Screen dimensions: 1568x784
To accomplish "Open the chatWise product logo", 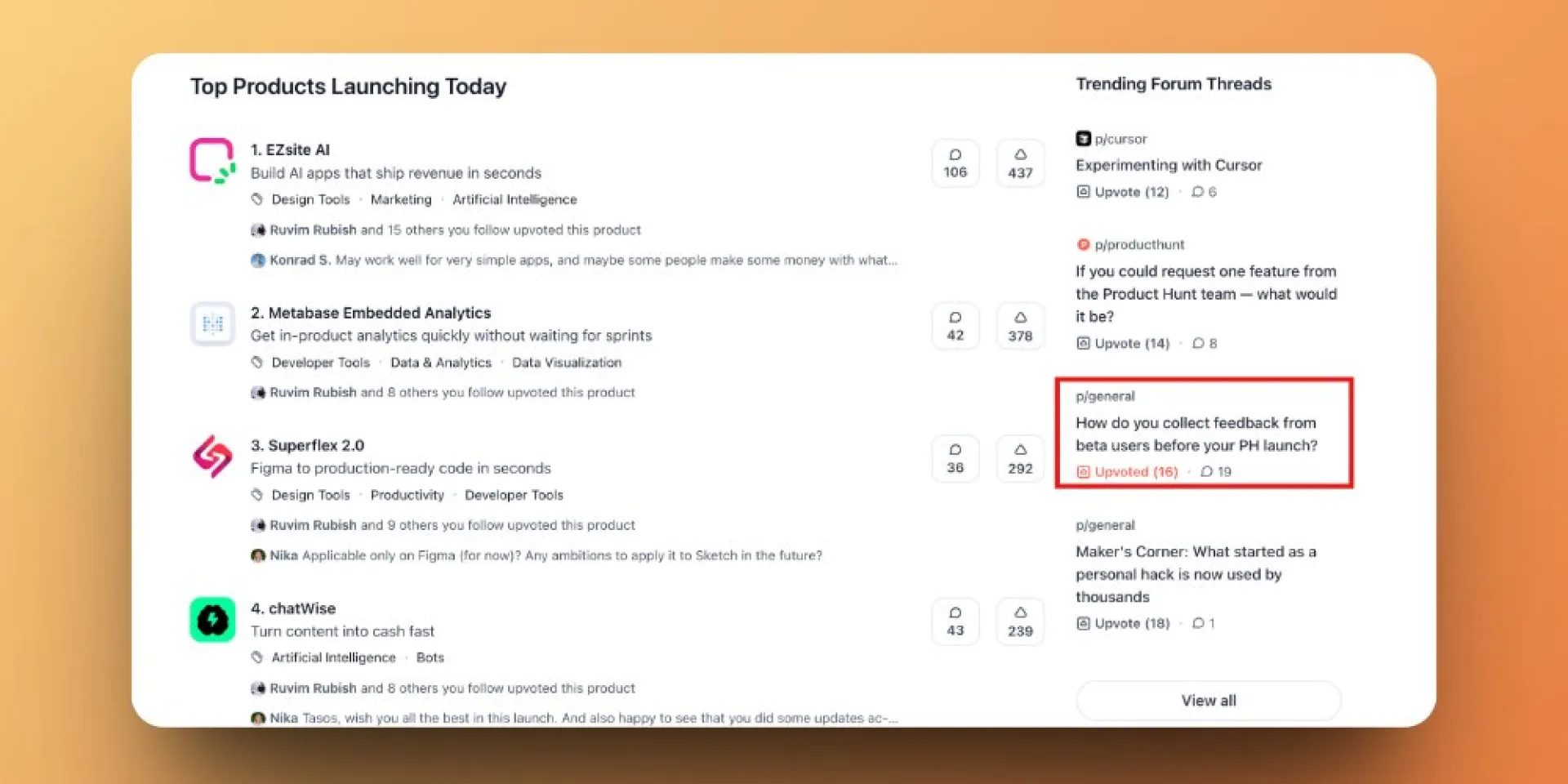I will 212,620.
